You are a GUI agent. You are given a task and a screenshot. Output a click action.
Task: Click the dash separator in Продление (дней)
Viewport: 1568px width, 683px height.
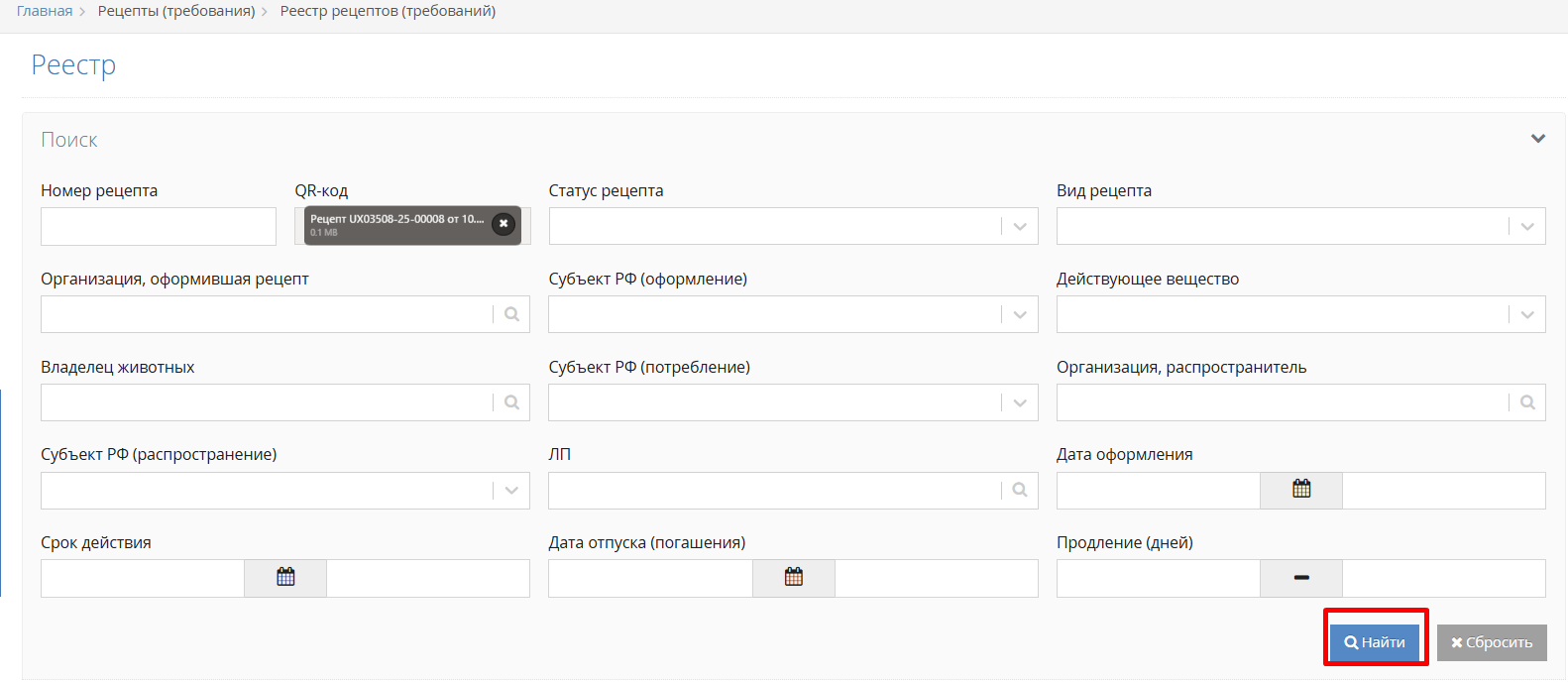tap(1301, 578)
